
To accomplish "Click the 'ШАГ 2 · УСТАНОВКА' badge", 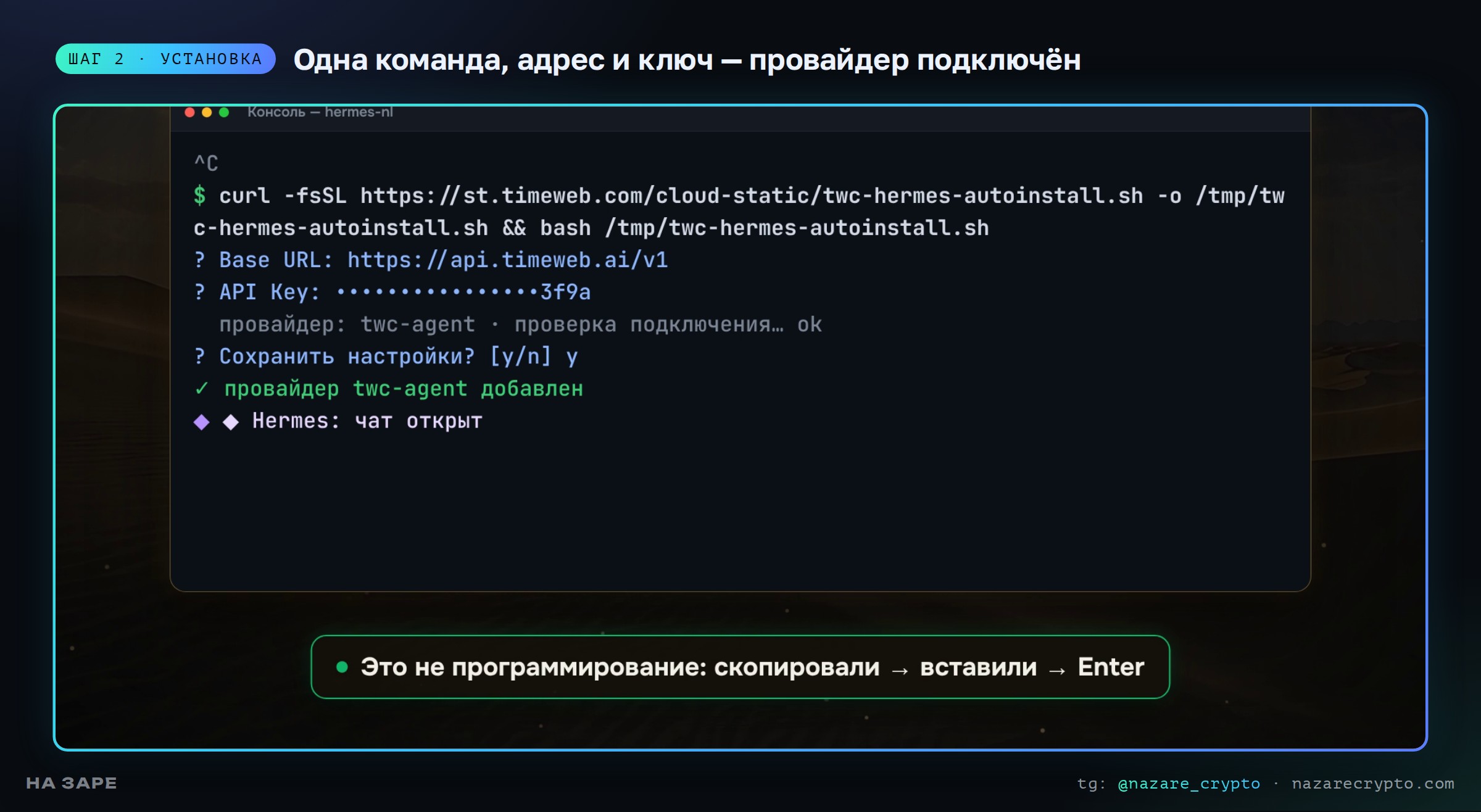I will [165, 59].
